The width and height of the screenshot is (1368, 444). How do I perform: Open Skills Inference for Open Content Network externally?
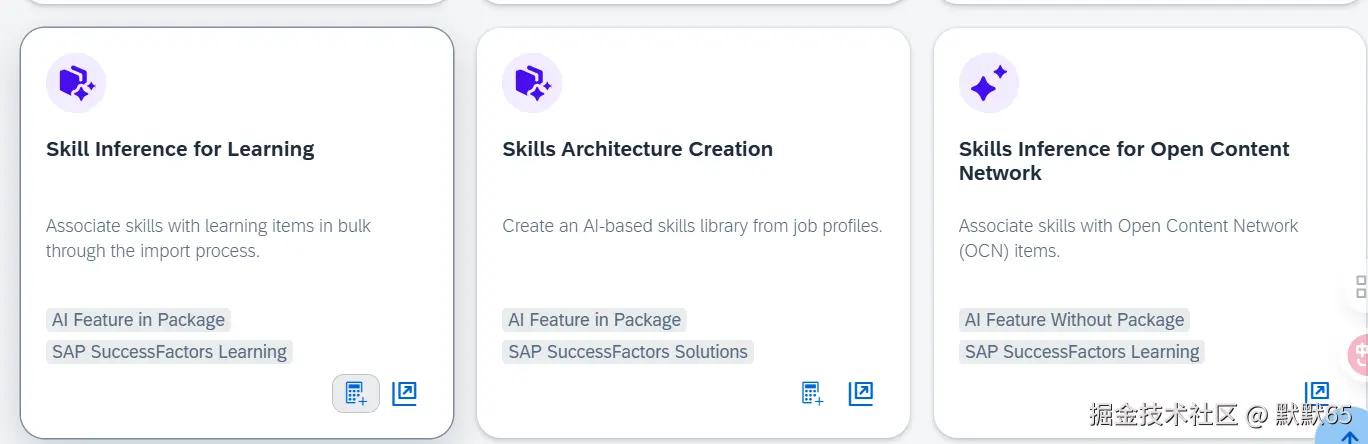(x=1317, y=391)
